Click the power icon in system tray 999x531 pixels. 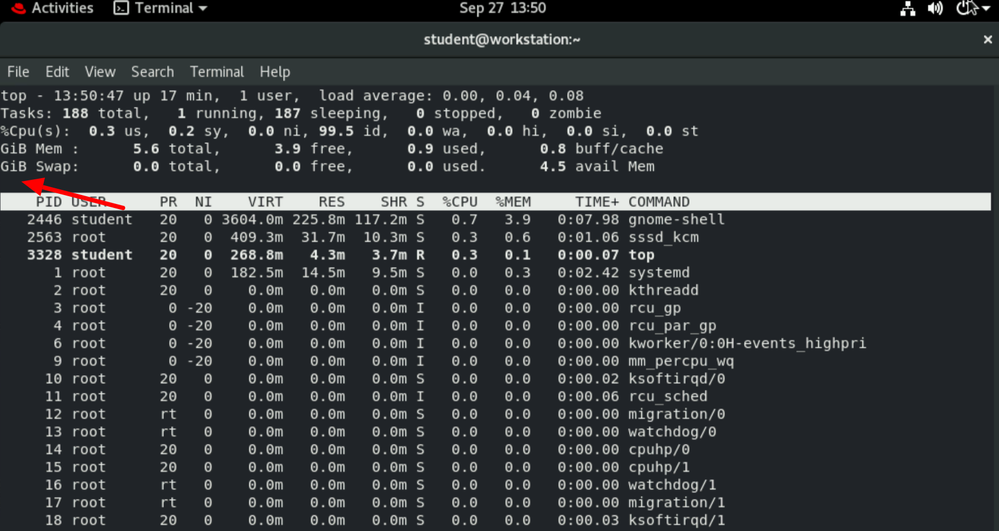point(965,9)
